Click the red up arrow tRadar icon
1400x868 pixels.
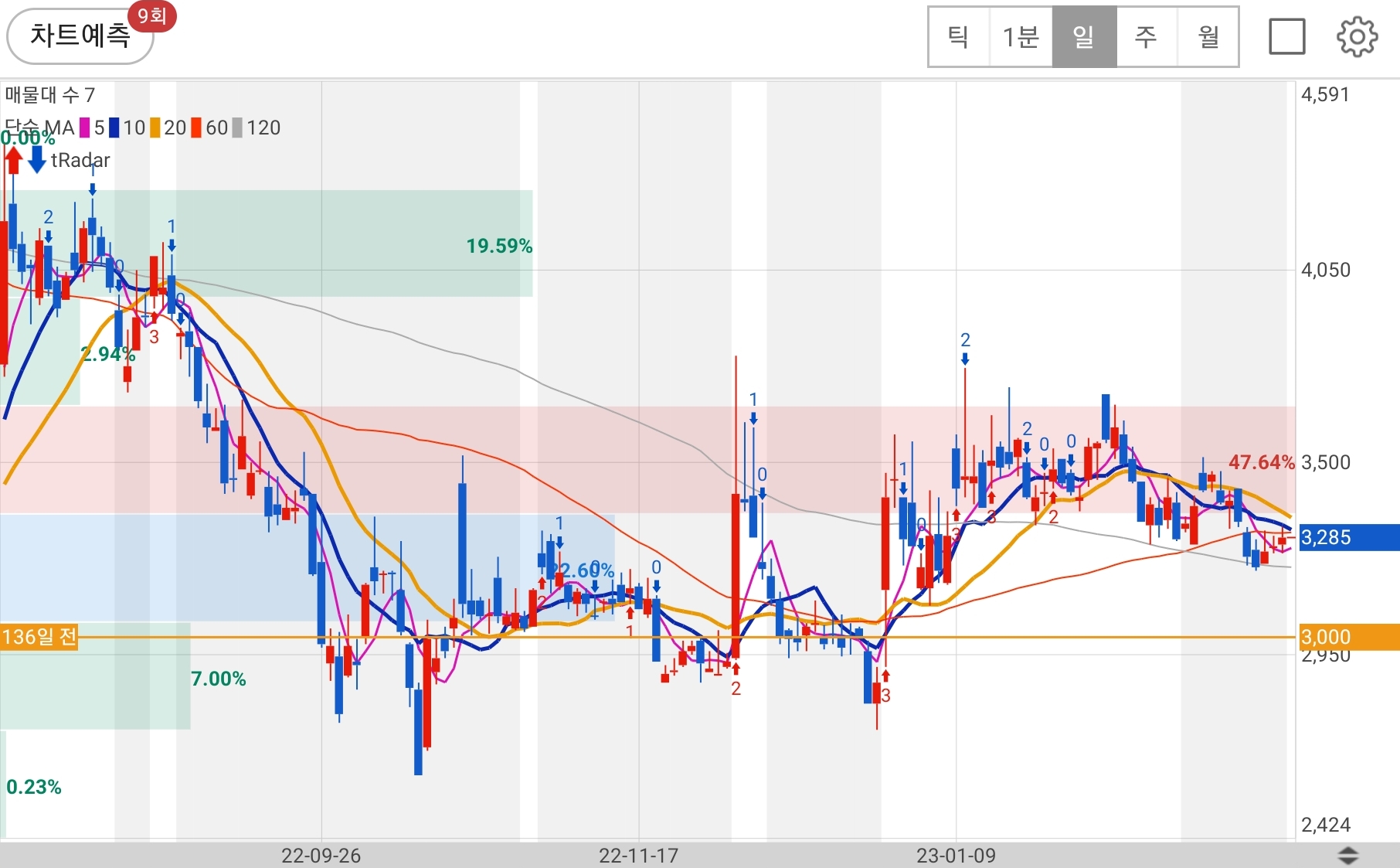click(x=13, y=160)
